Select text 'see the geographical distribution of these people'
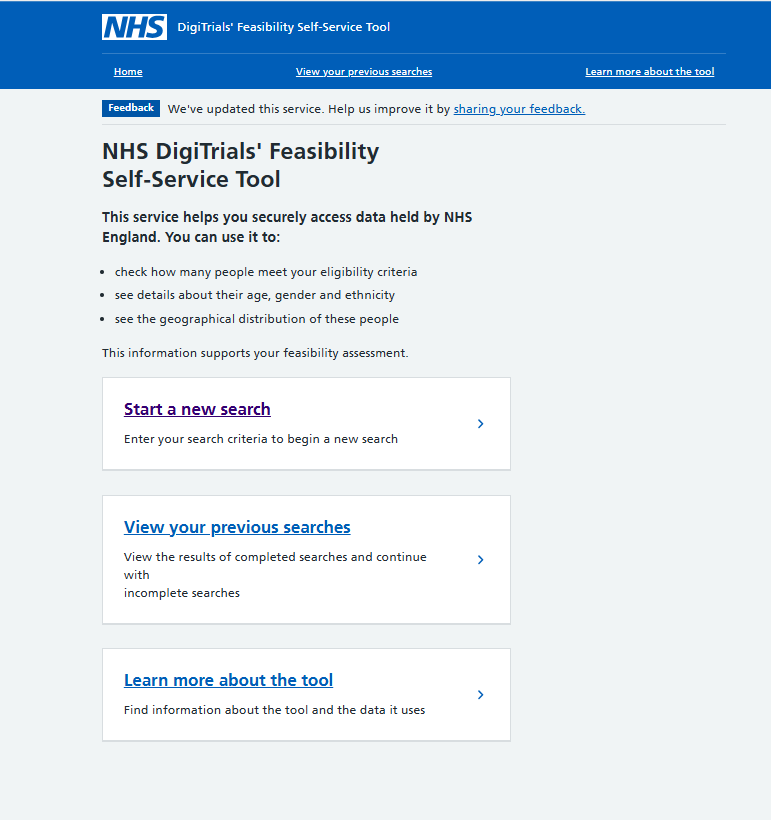 pyautogui.click(x=257, y=319)
